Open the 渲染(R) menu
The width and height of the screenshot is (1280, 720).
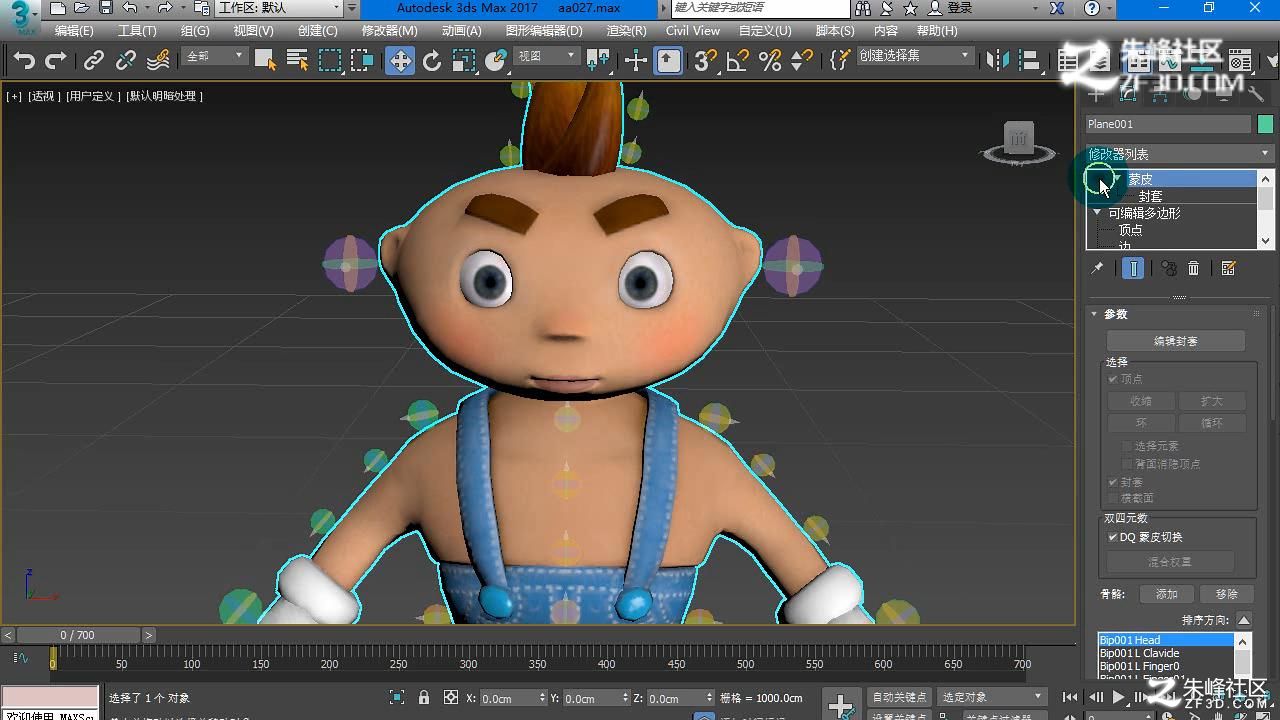pos(627,31)
